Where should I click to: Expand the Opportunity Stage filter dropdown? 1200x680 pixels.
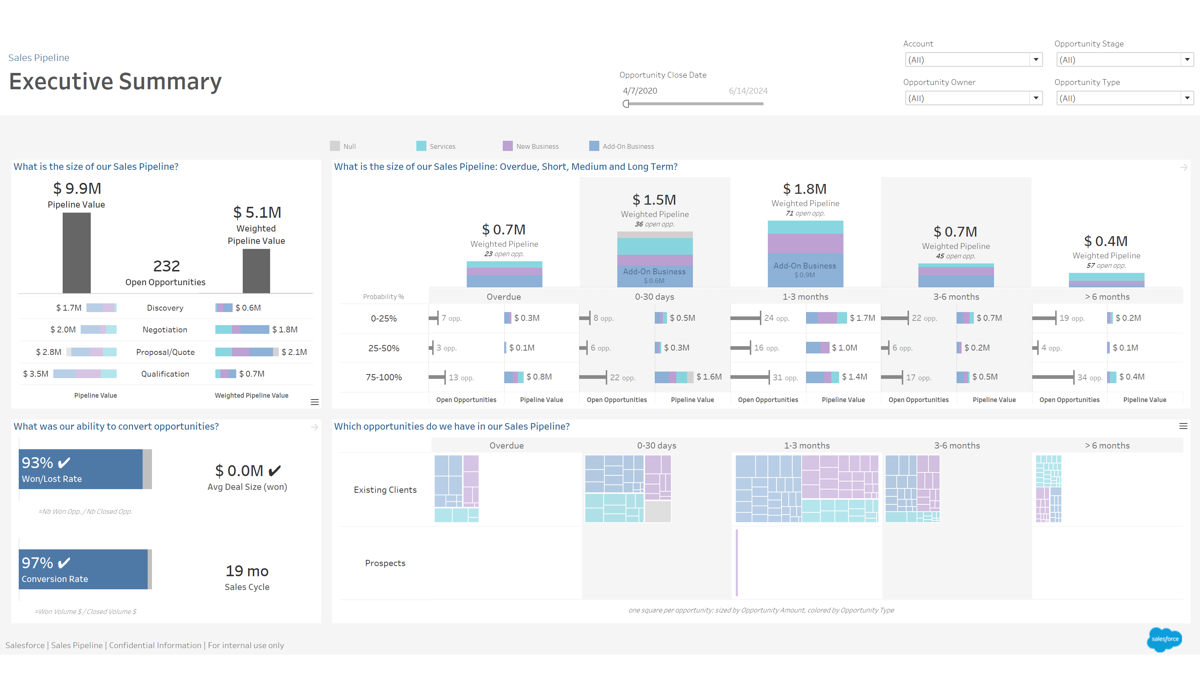[x=1186, y=60]
